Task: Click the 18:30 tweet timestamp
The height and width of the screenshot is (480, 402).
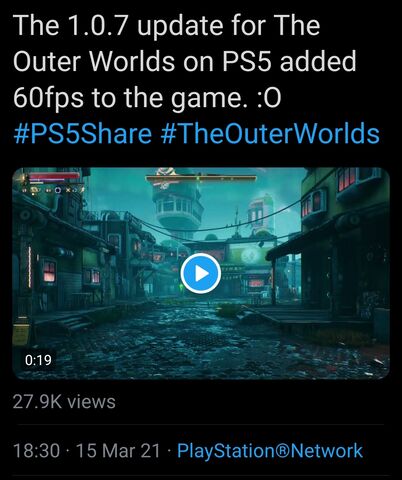Action: click(x=37, y=451)
